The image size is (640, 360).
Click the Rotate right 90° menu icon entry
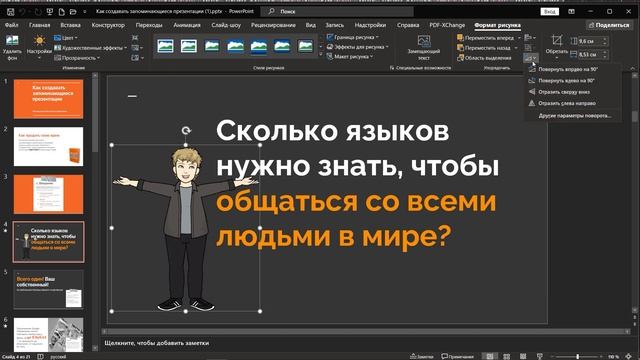(x=532, y=69)
